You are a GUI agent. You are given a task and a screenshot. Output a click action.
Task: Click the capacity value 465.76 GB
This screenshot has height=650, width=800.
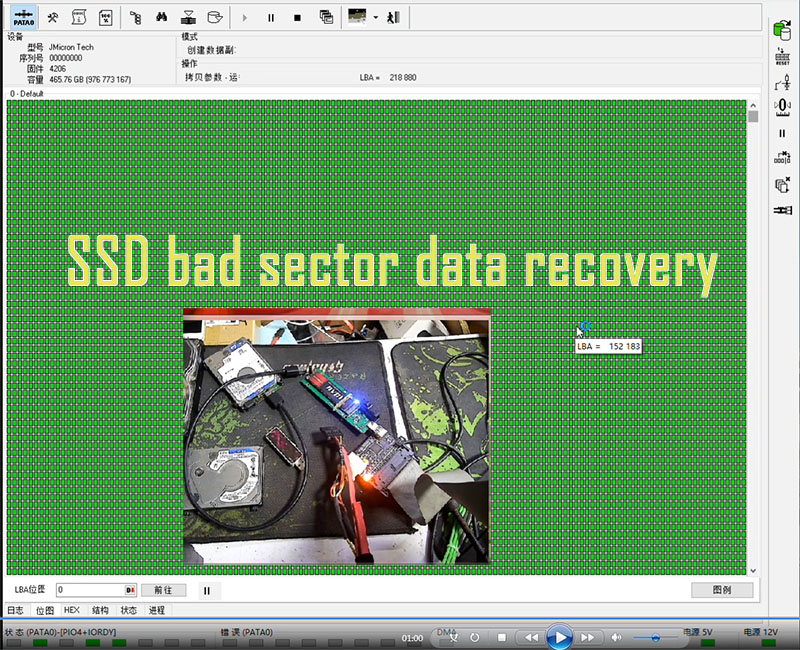pos(90,80)
